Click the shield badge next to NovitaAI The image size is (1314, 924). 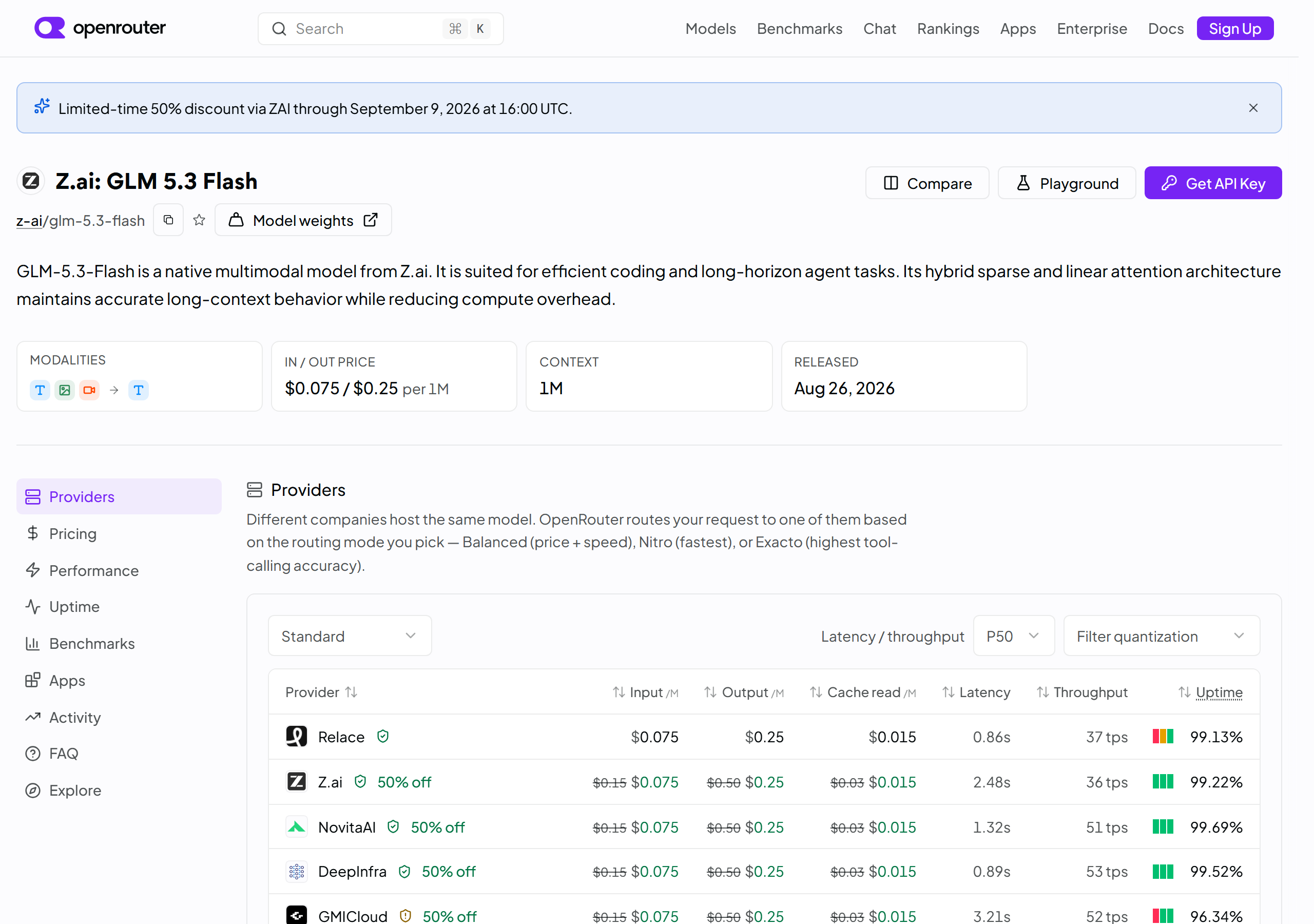pyautogui.click(x=393, y=826)
